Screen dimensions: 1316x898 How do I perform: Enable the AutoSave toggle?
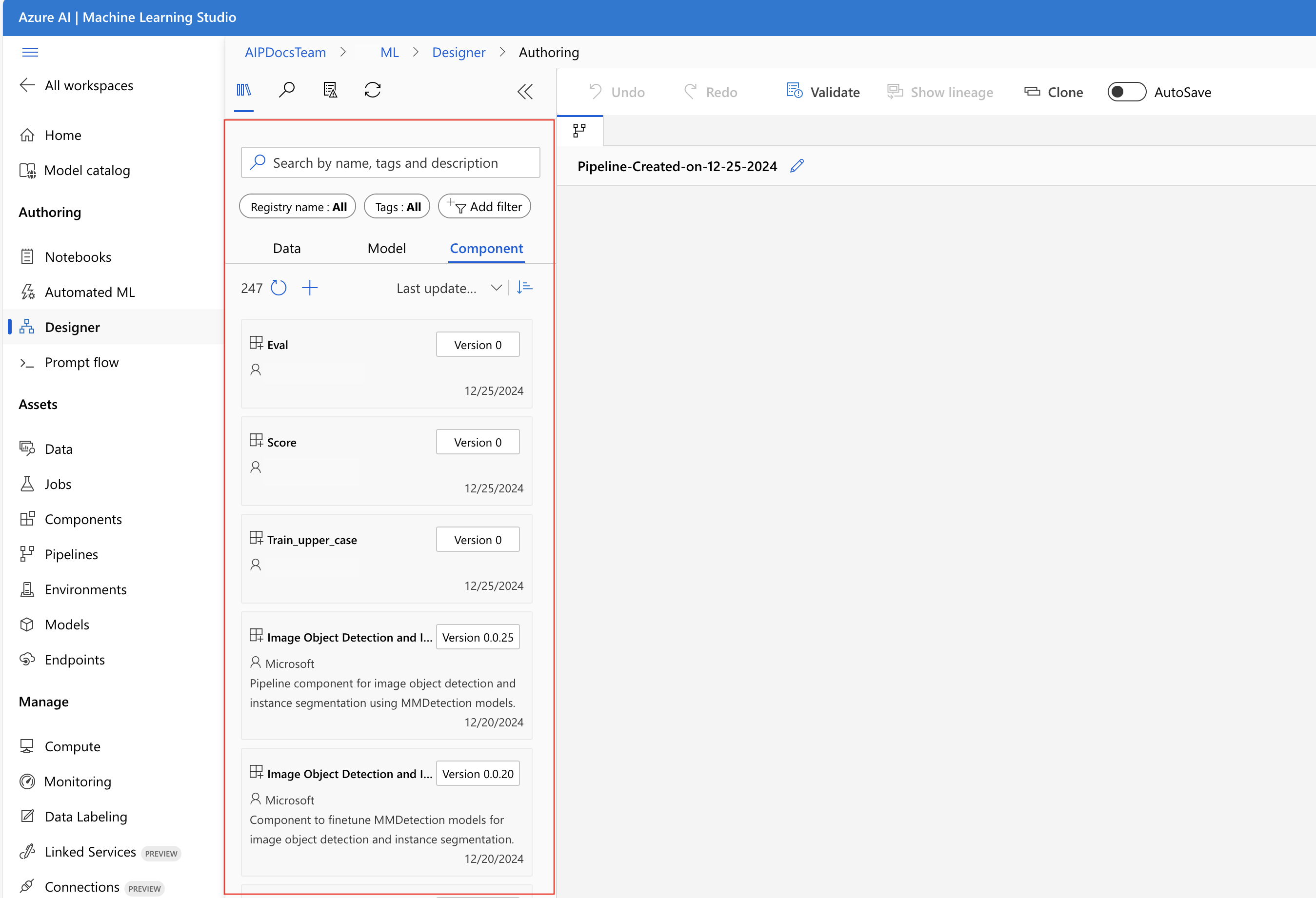tap(1126, 92)
